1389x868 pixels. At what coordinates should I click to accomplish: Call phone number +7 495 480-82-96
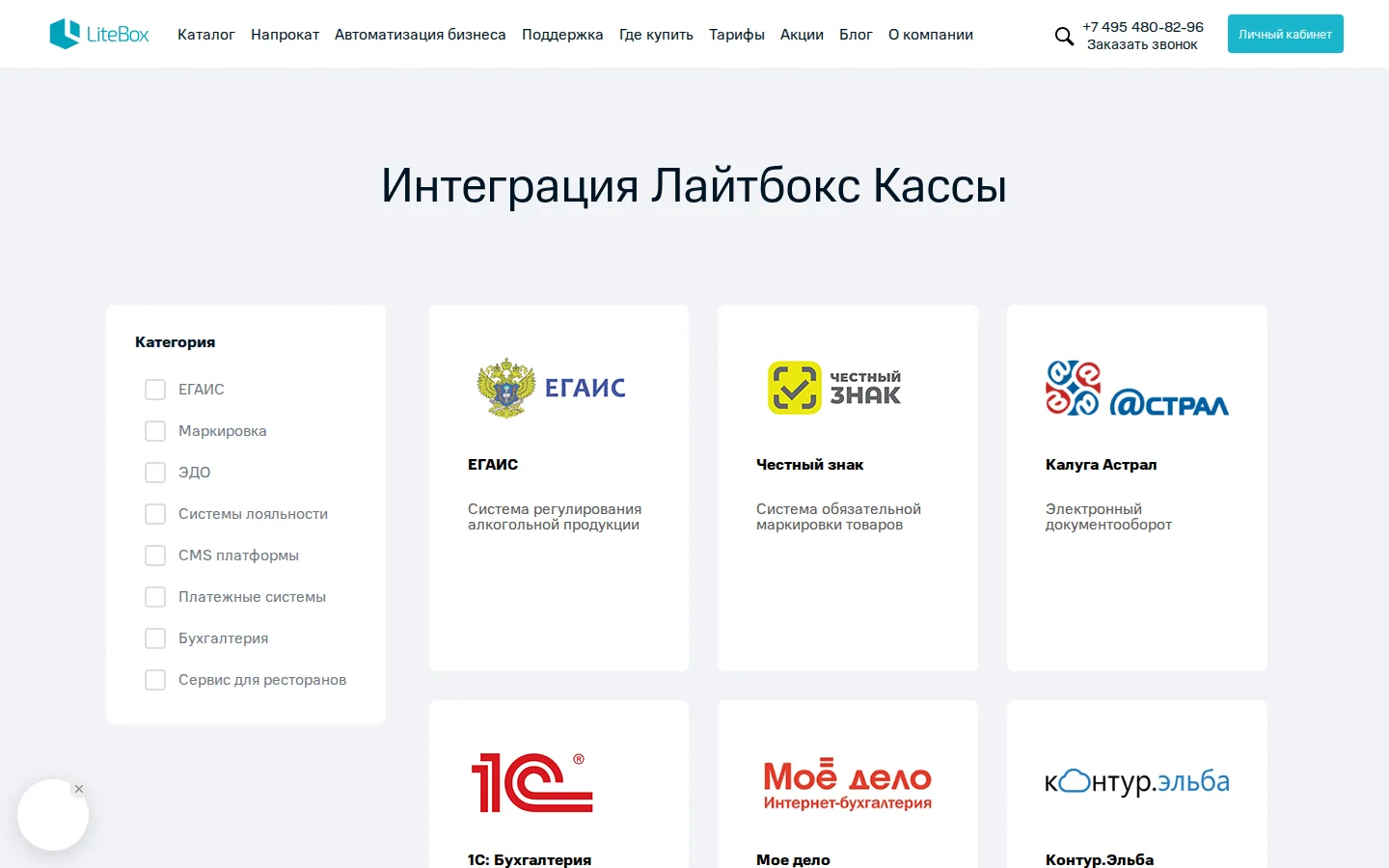1143,27
